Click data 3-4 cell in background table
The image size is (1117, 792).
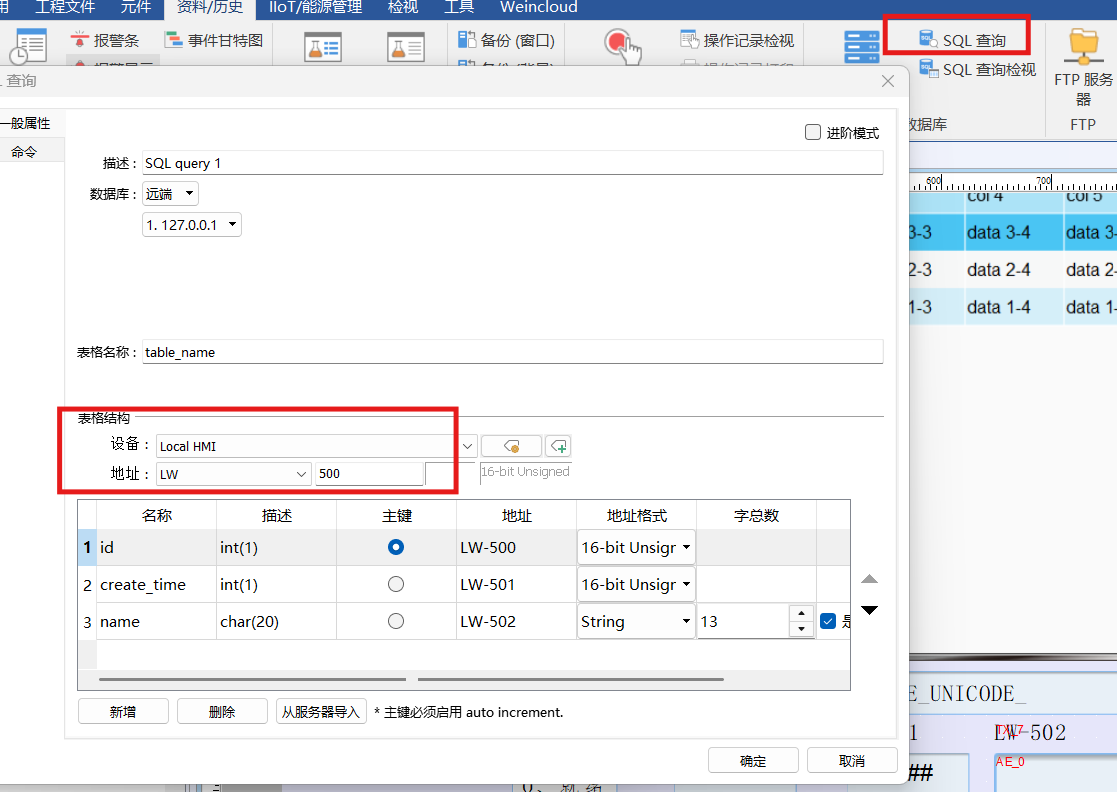(x=1014, y=232)
